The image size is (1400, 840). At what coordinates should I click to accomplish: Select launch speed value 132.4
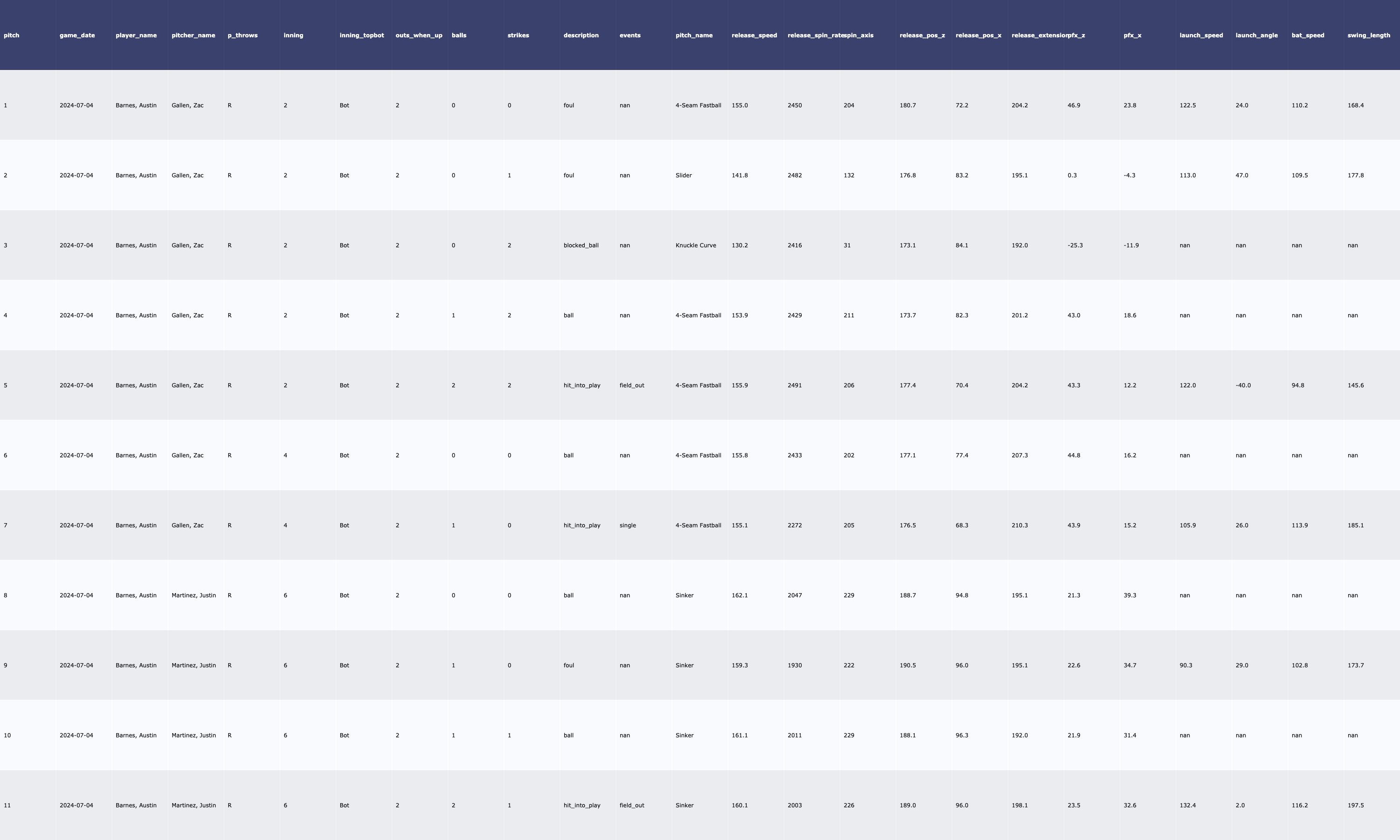click(1187, 805)
